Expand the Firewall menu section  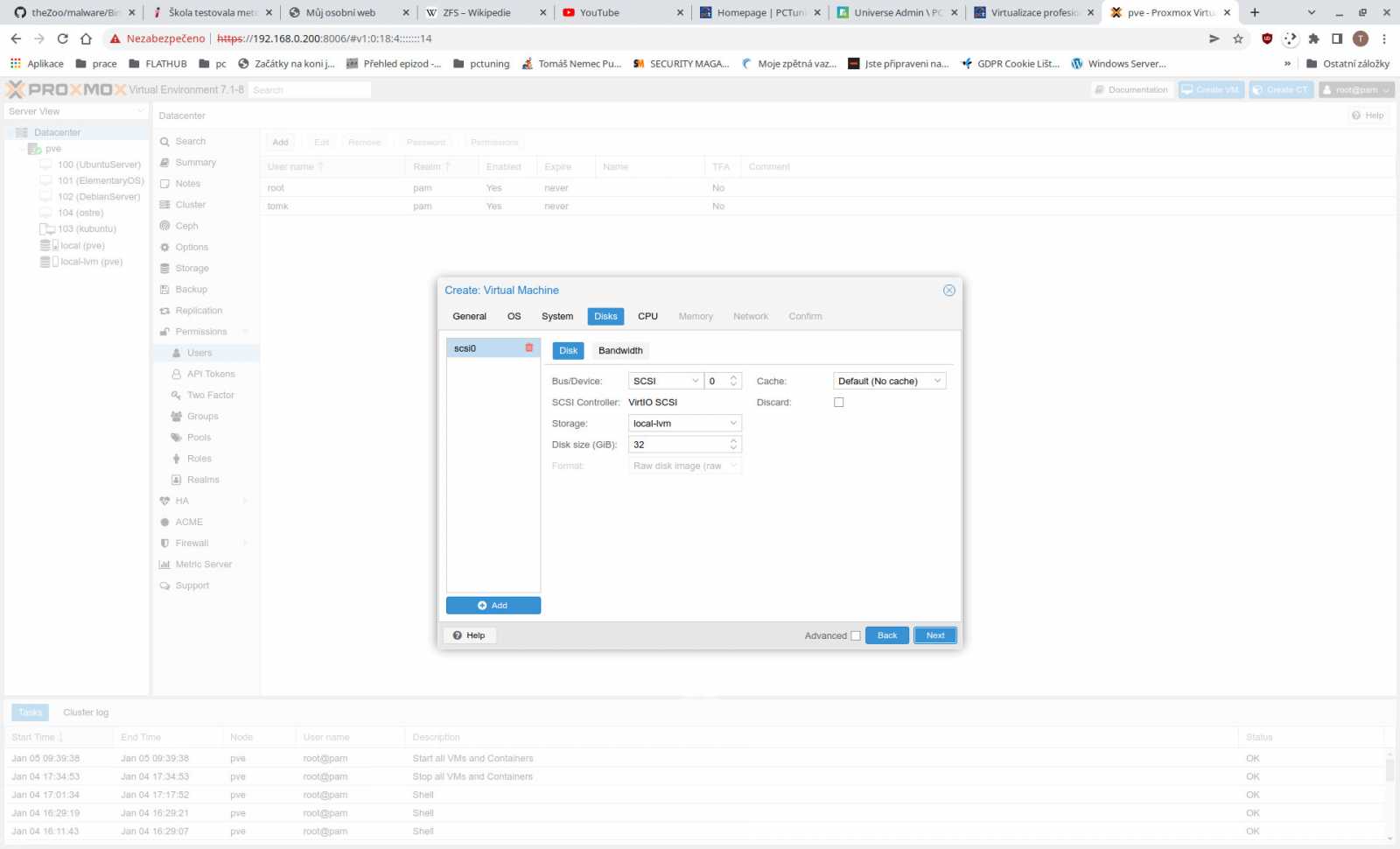pos(245,543)
